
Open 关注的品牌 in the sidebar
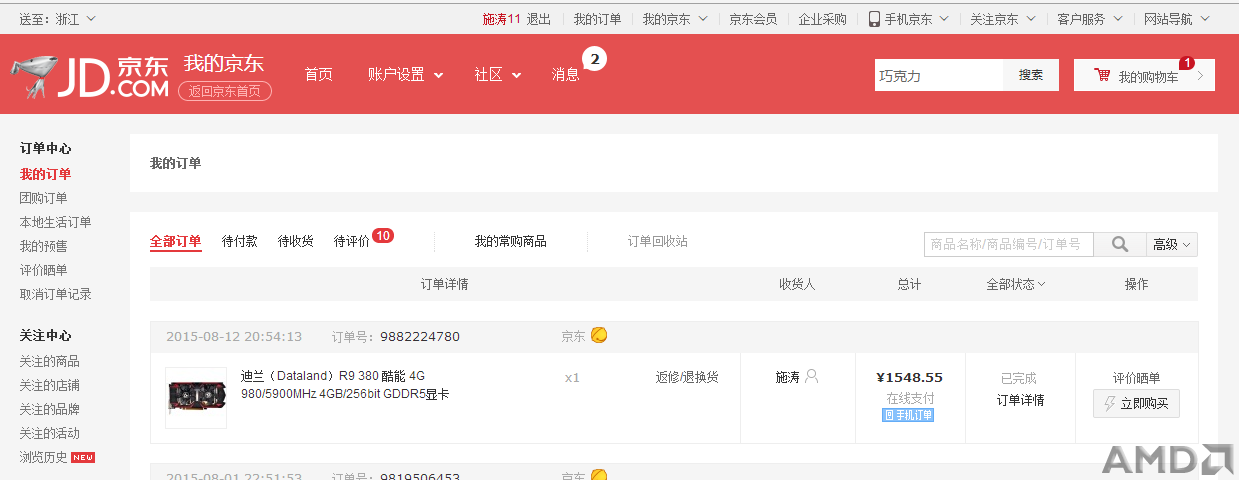(50, 409)
